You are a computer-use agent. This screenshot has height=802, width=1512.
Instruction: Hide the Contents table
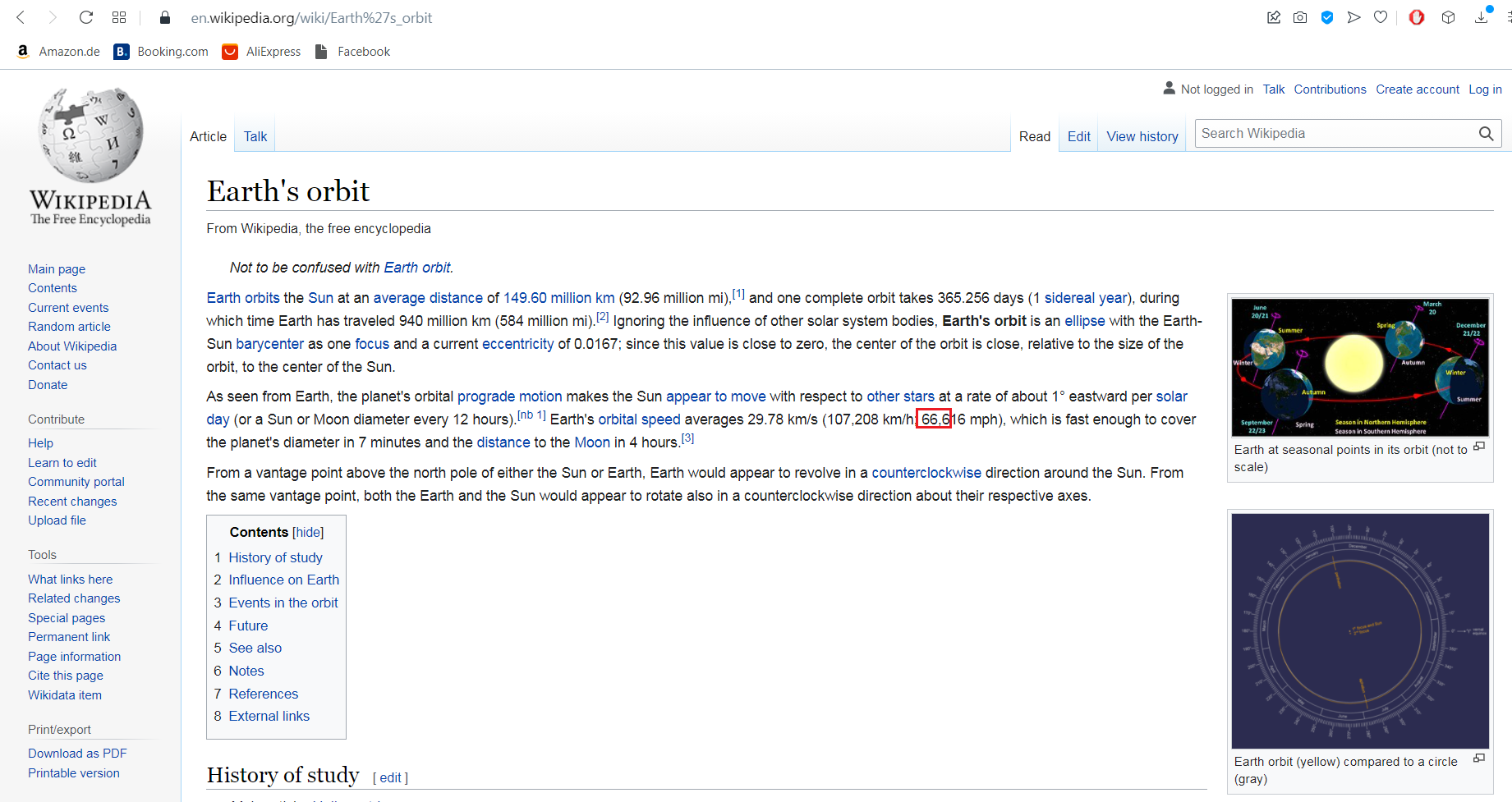coord(308,533)
